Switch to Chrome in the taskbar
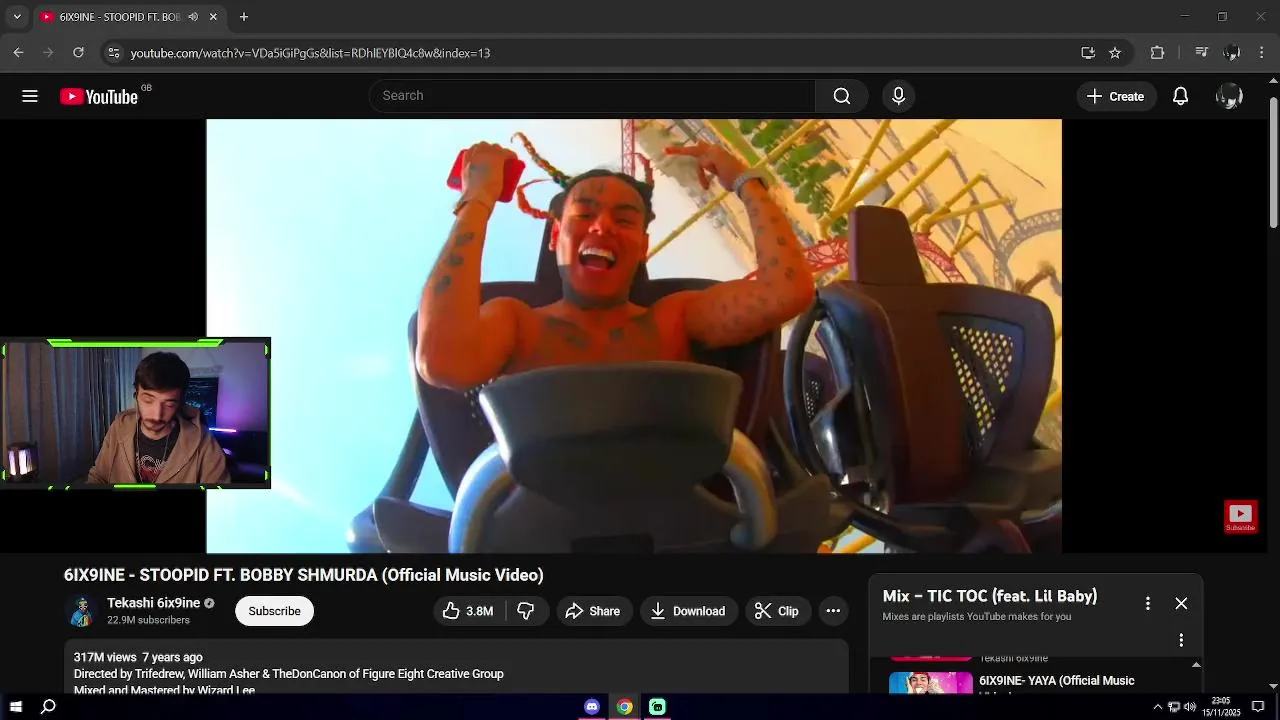 coord(624,707)
